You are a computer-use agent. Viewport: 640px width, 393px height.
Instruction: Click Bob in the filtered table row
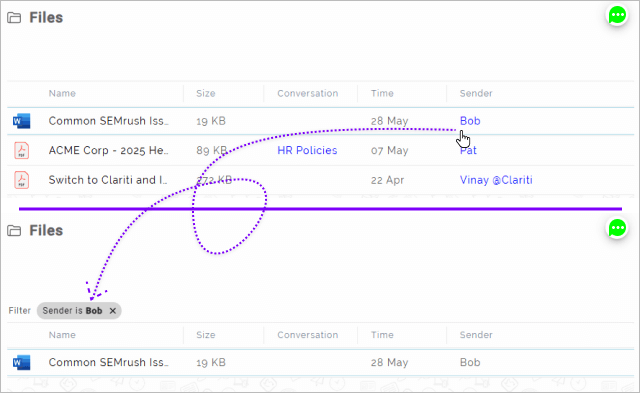pos(470,362)
